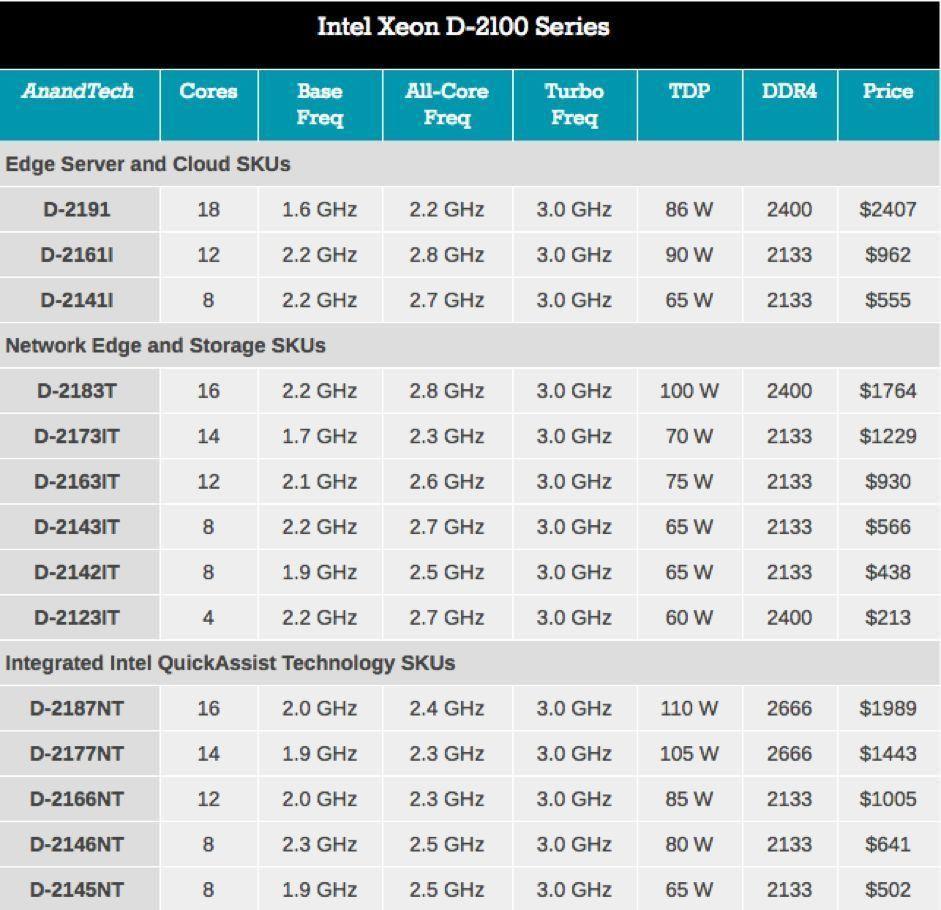This screenshot has height=910, width=941.
Task: Click the 110 W TDP value
Action: 689,709
